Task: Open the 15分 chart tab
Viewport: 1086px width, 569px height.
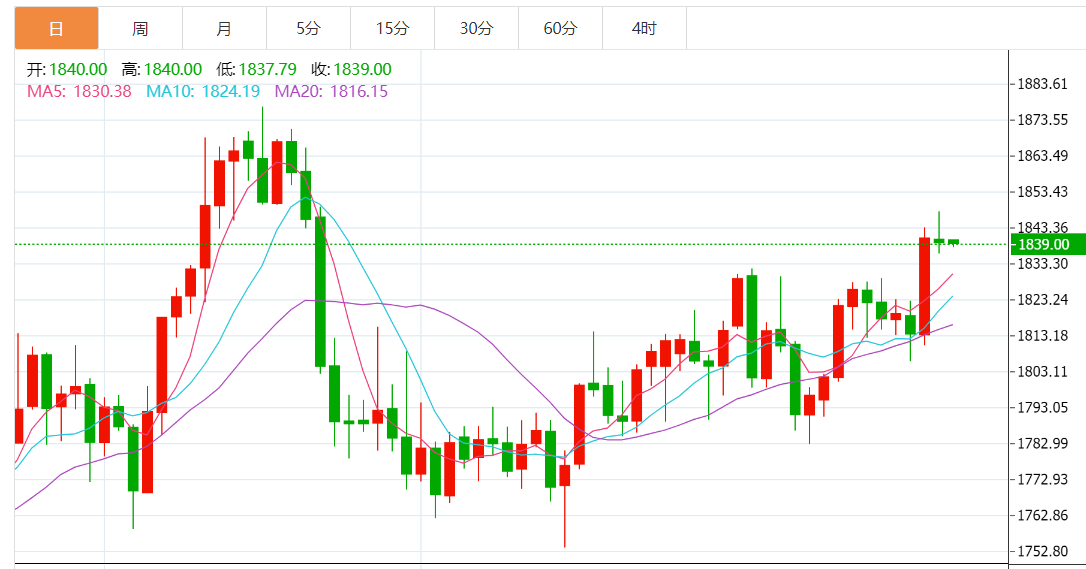Action: [393, 28]
